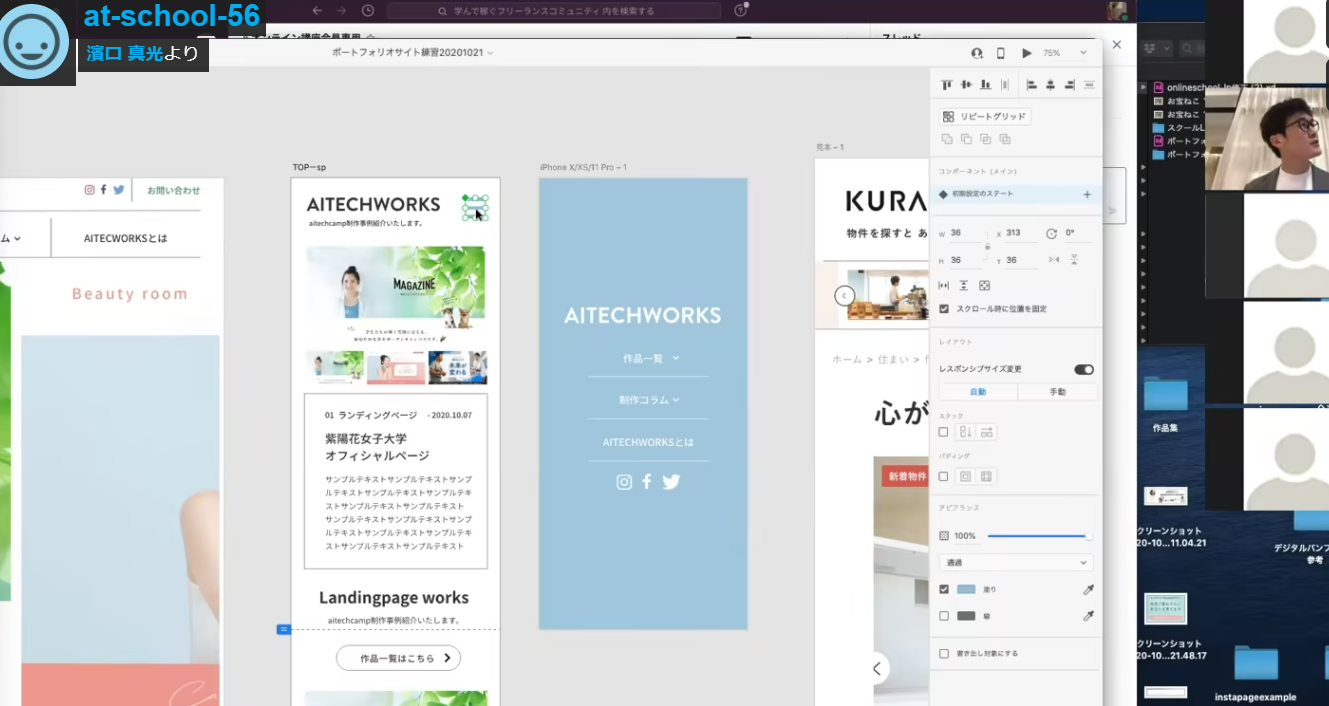Toggle the 塗り fill checkbox
The height and width of the screenshot is (706, 1329).
click(x=944, y=589)
